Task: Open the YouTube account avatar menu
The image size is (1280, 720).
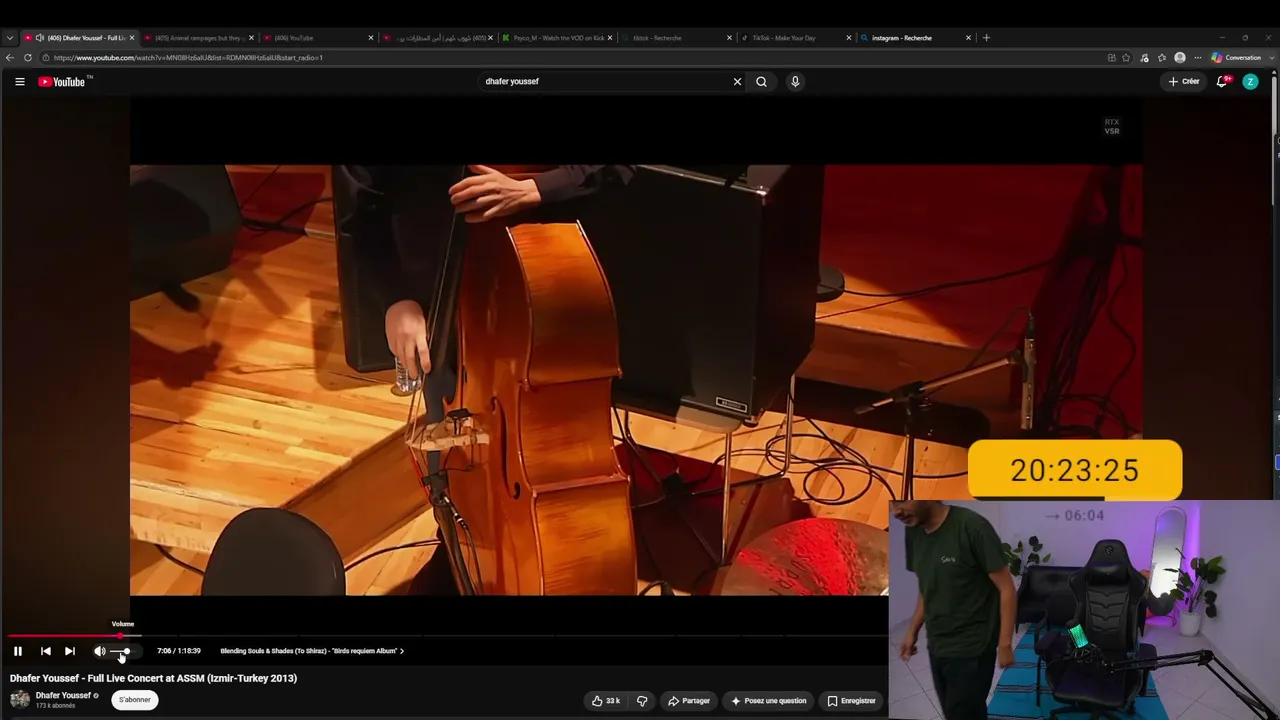Action: [x=1250, y=82]
